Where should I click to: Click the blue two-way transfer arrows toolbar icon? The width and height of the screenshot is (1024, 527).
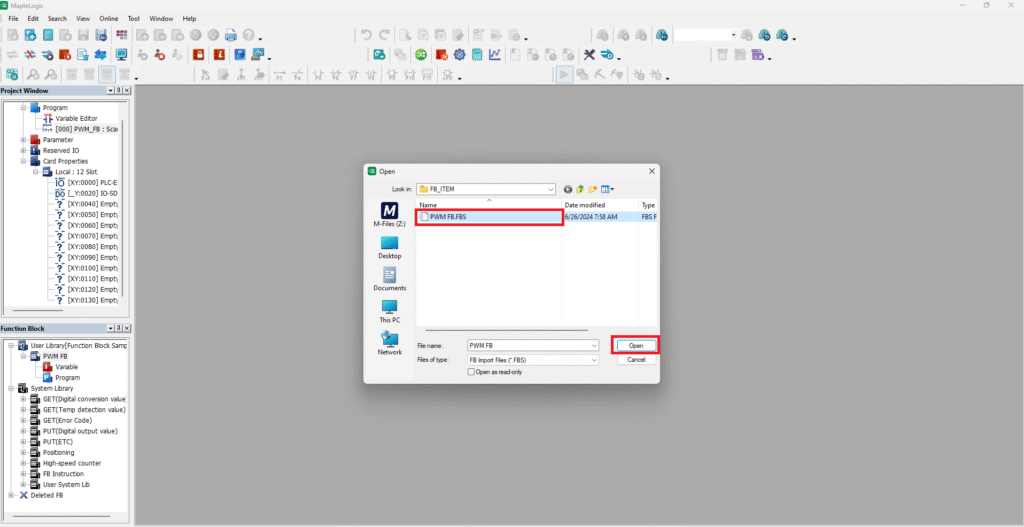click(101, 55)
